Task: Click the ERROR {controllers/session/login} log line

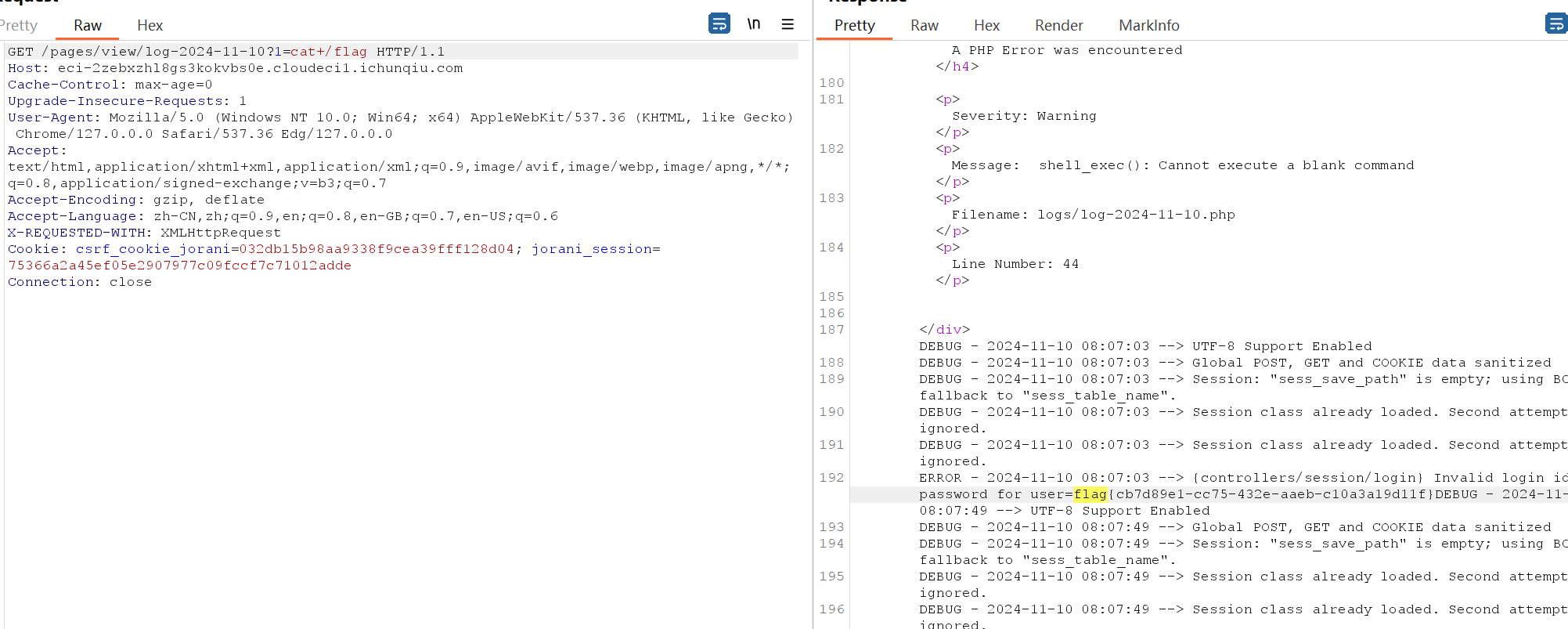Action: point(1243,478)
